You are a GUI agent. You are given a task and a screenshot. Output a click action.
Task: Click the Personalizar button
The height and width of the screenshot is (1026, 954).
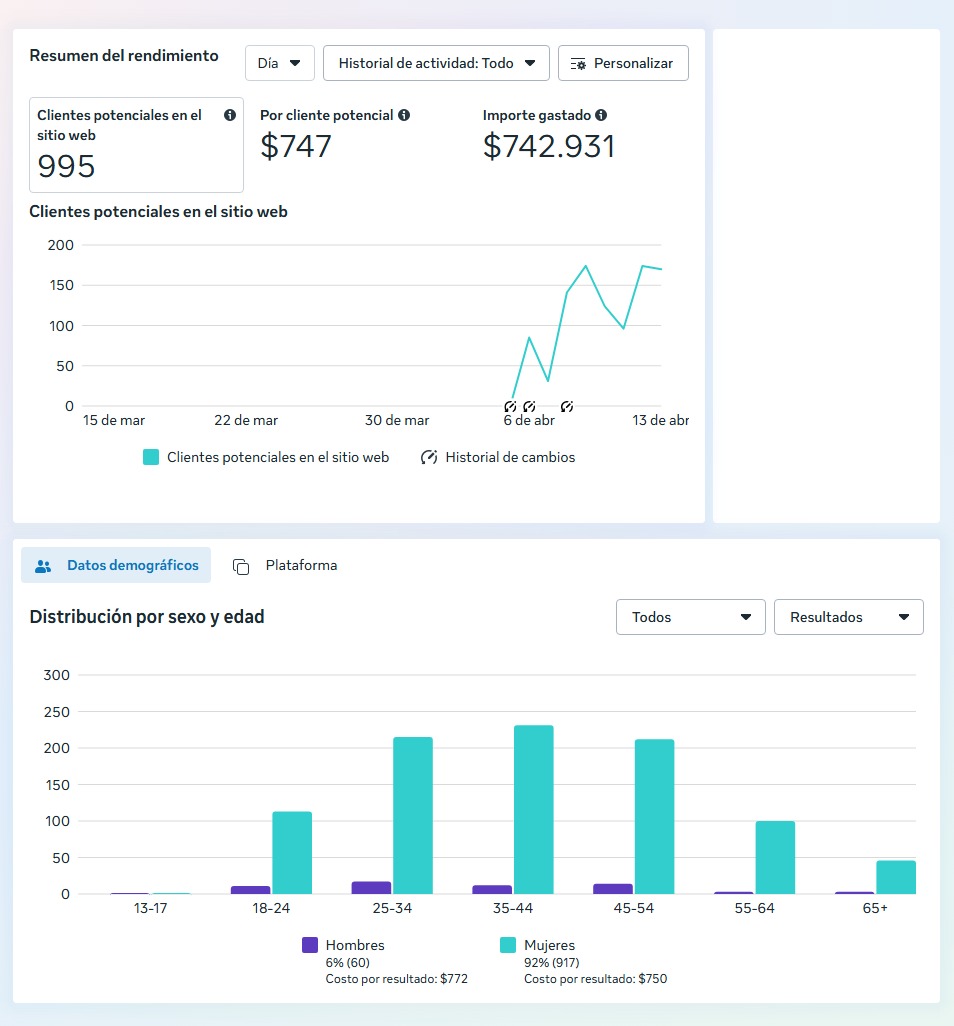[x=622, y=63]
